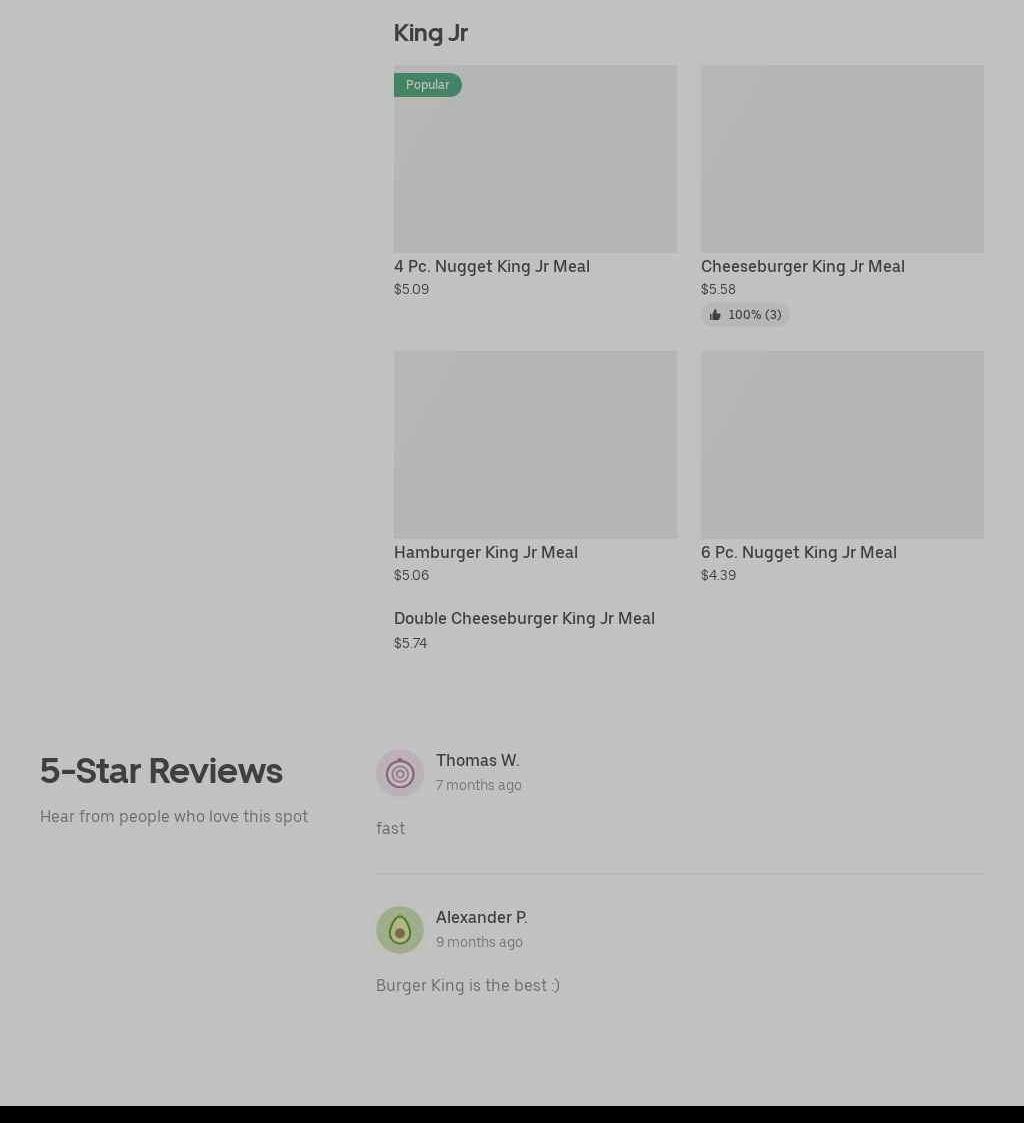This screenshot has width=1024, height=1123.
Task: Select the 4 Pc. Nugget King Jr Meal title
Action: pos(492,266)
